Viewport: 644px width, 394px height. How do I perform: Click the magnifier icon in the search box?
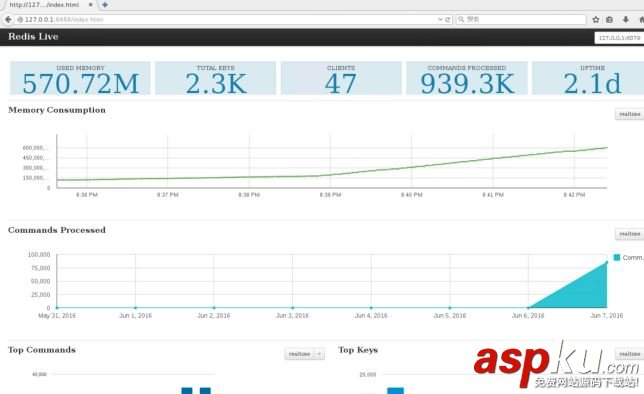pos(461,19)
